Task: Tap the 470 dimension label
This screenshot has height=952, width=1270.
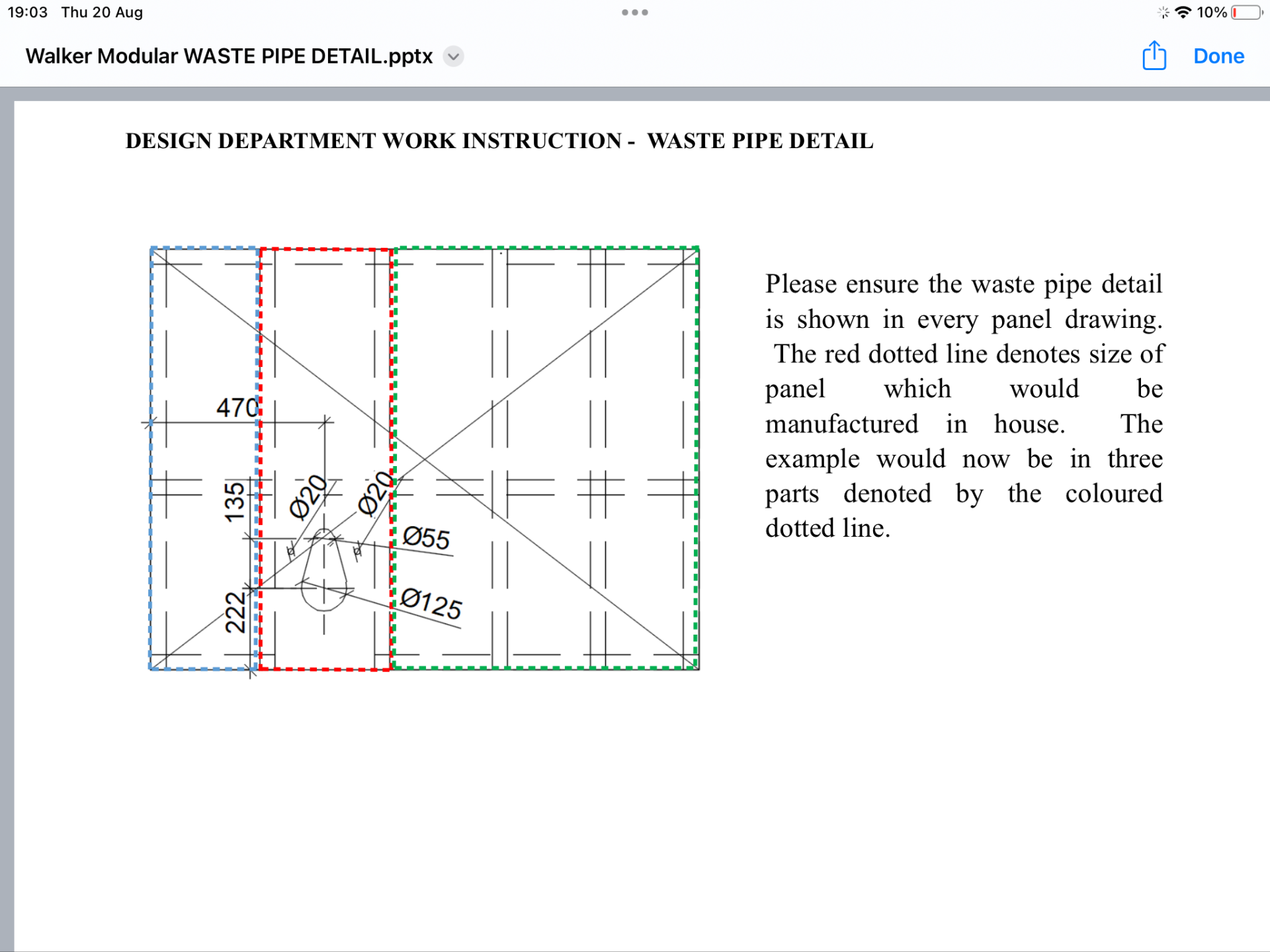Action: coord(238,407)
